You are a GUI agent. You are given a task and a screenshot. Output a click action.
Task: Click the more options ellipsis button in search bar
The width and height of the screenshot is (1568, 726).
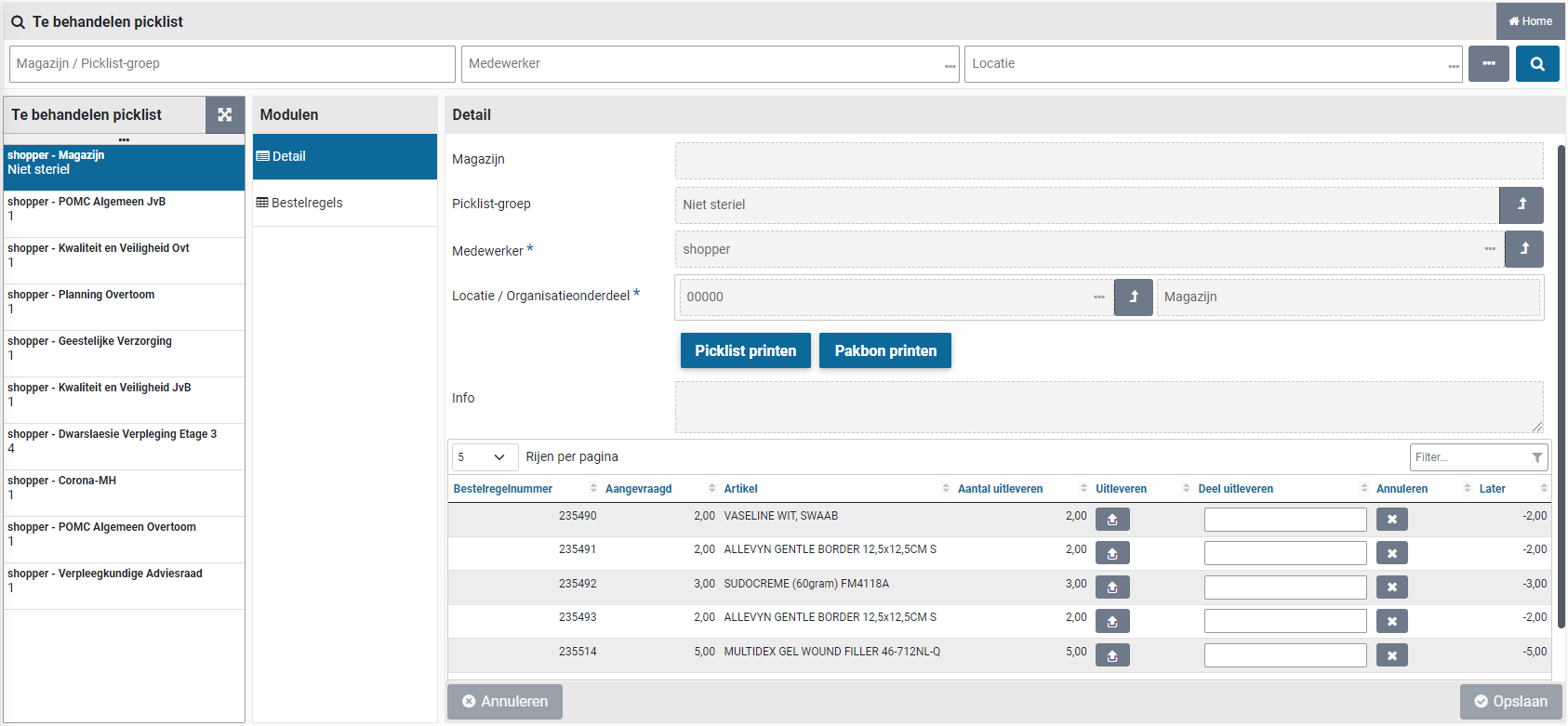coord(1488,64)
